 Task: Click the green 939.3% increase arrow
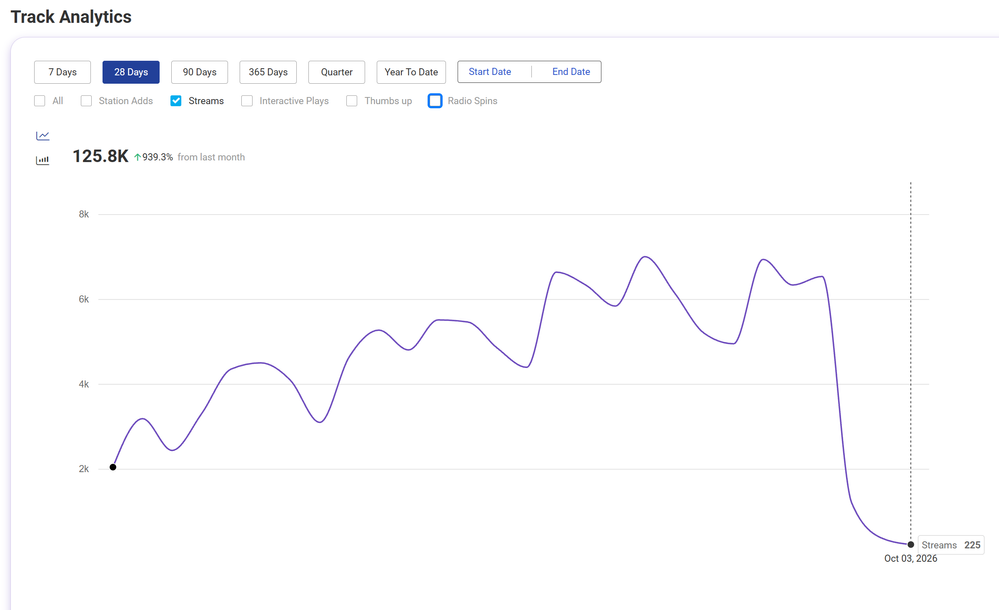click(x=137, y=157)
